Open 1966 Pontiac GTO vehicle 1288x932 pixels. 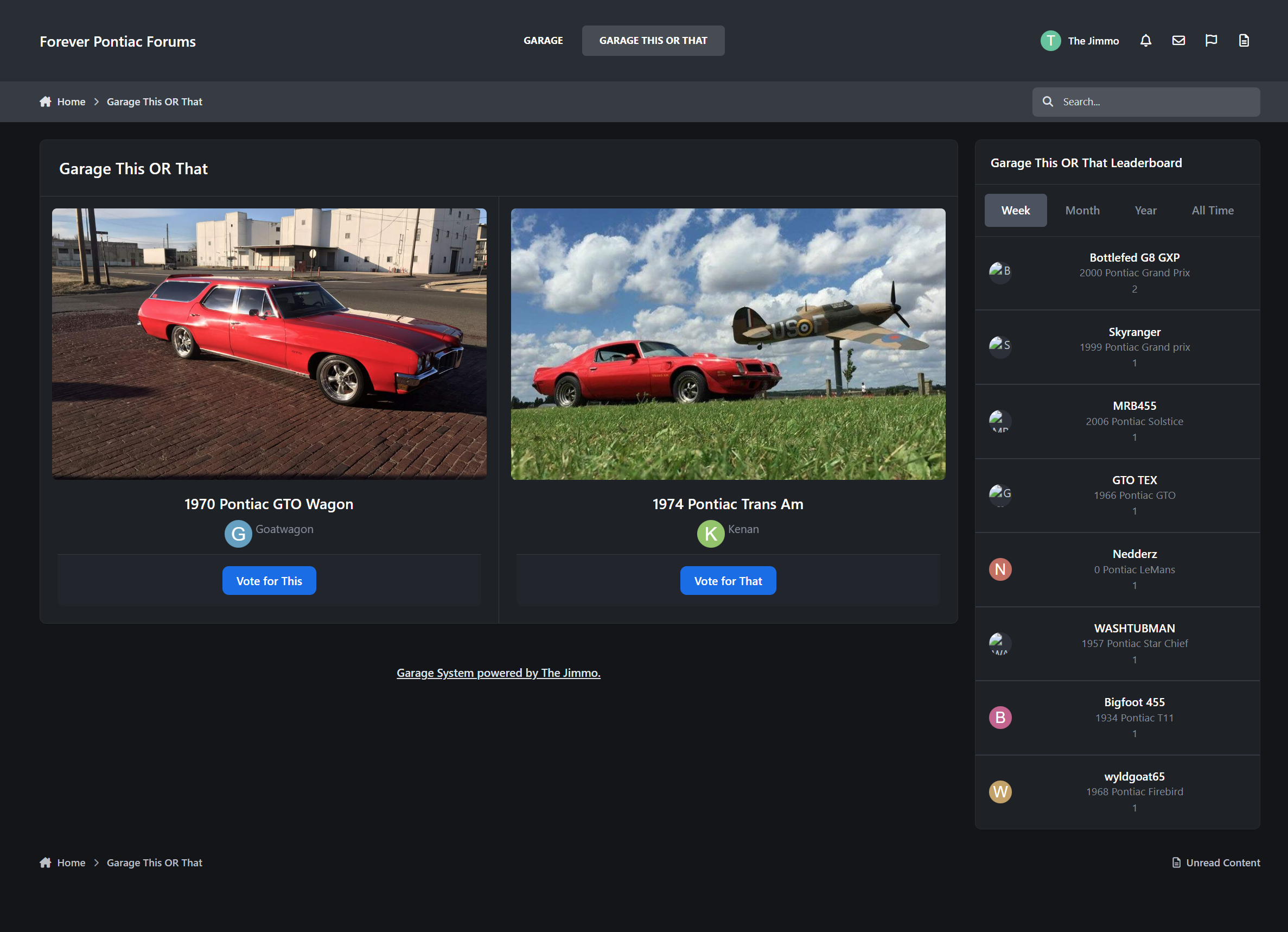[1134, 496]
